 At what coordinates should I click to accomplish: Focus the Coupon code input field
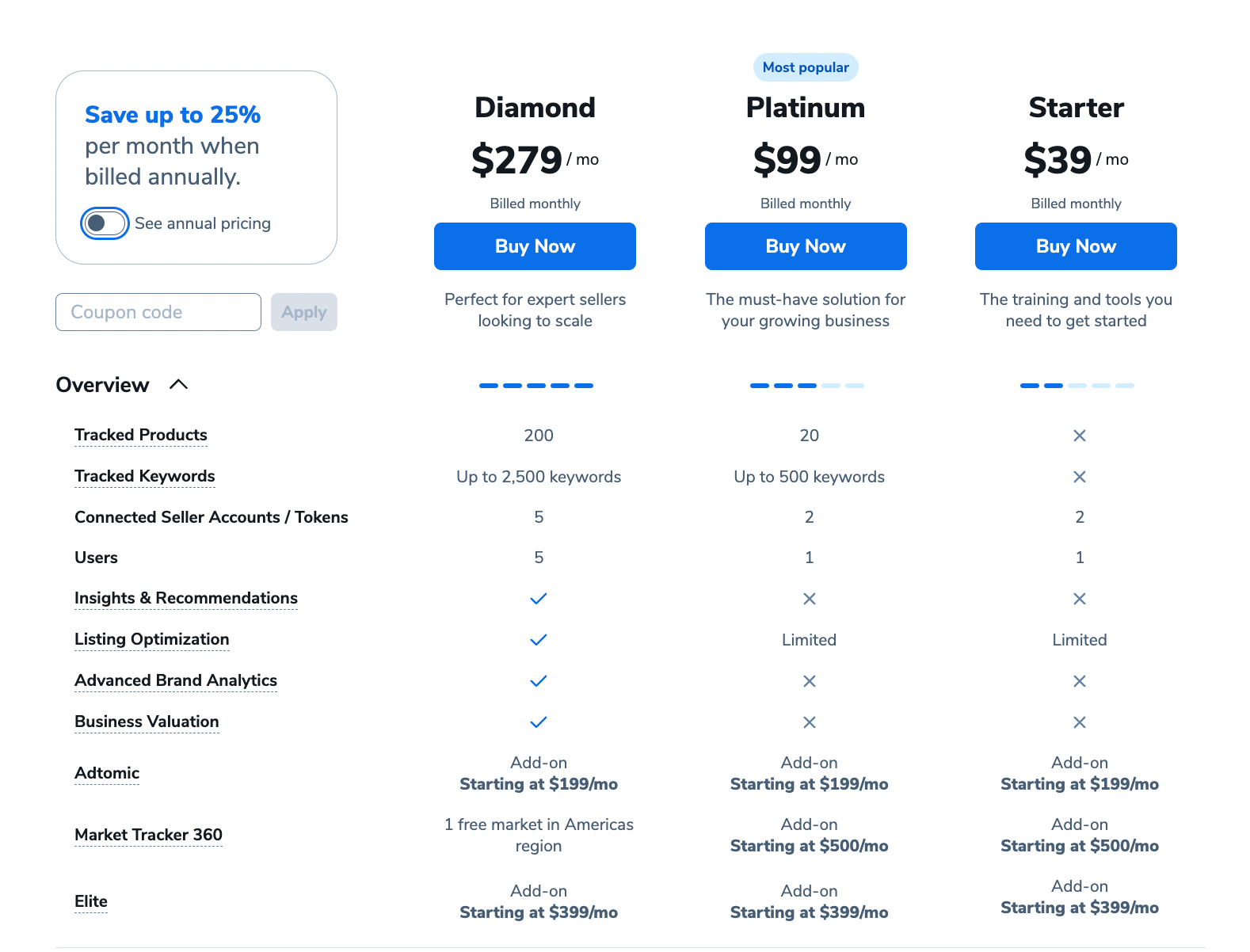(158, 312)
